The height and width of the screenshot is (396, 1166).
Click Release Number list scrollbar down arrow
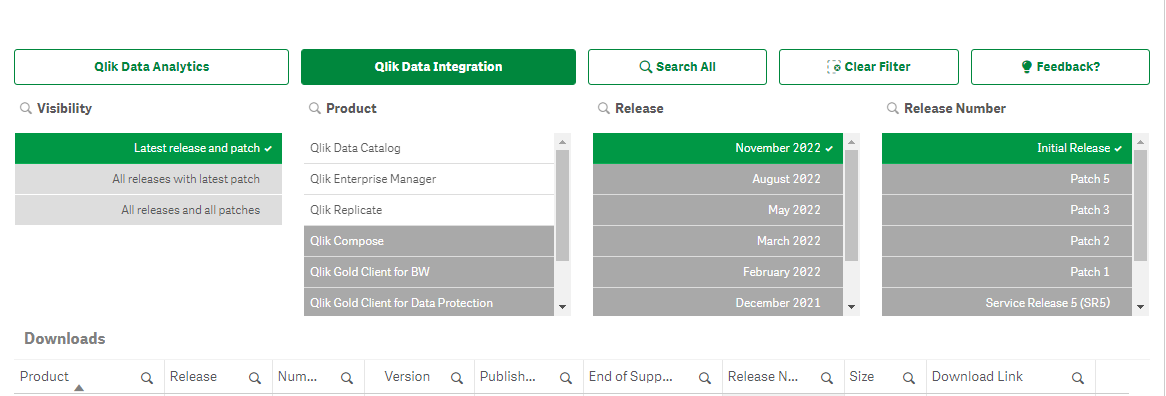pyautogui.click(x=1141, y=307)
